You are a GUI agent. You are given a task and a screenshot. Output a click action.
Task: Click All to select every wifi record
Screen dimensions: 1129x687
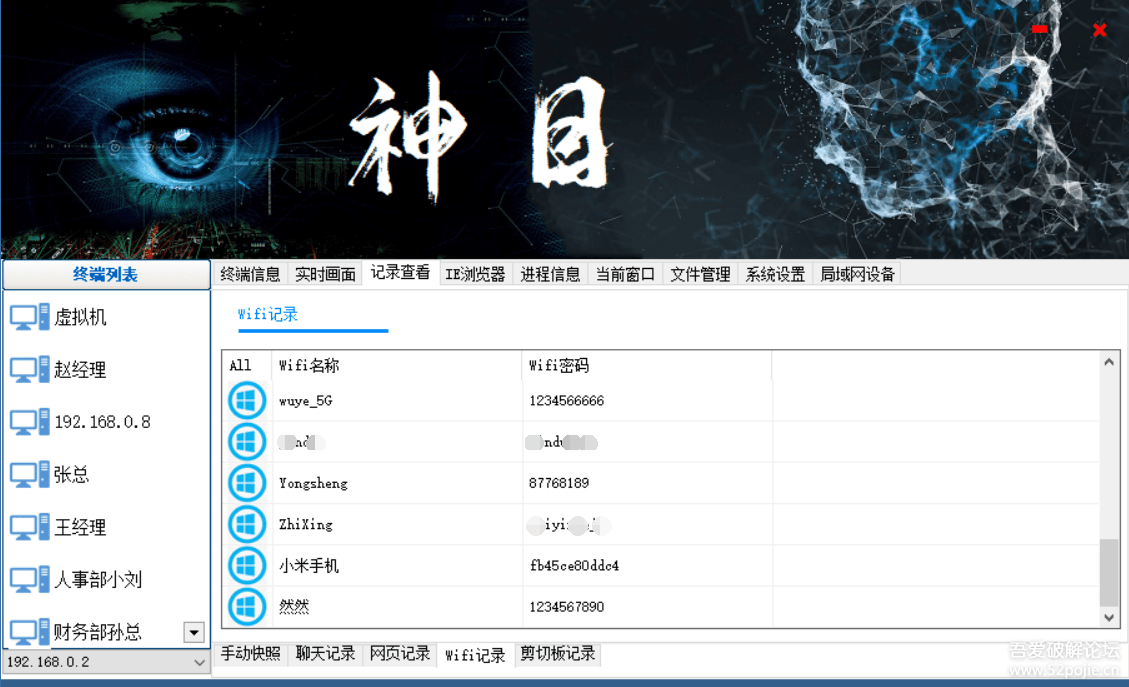(x=238, y=365)
